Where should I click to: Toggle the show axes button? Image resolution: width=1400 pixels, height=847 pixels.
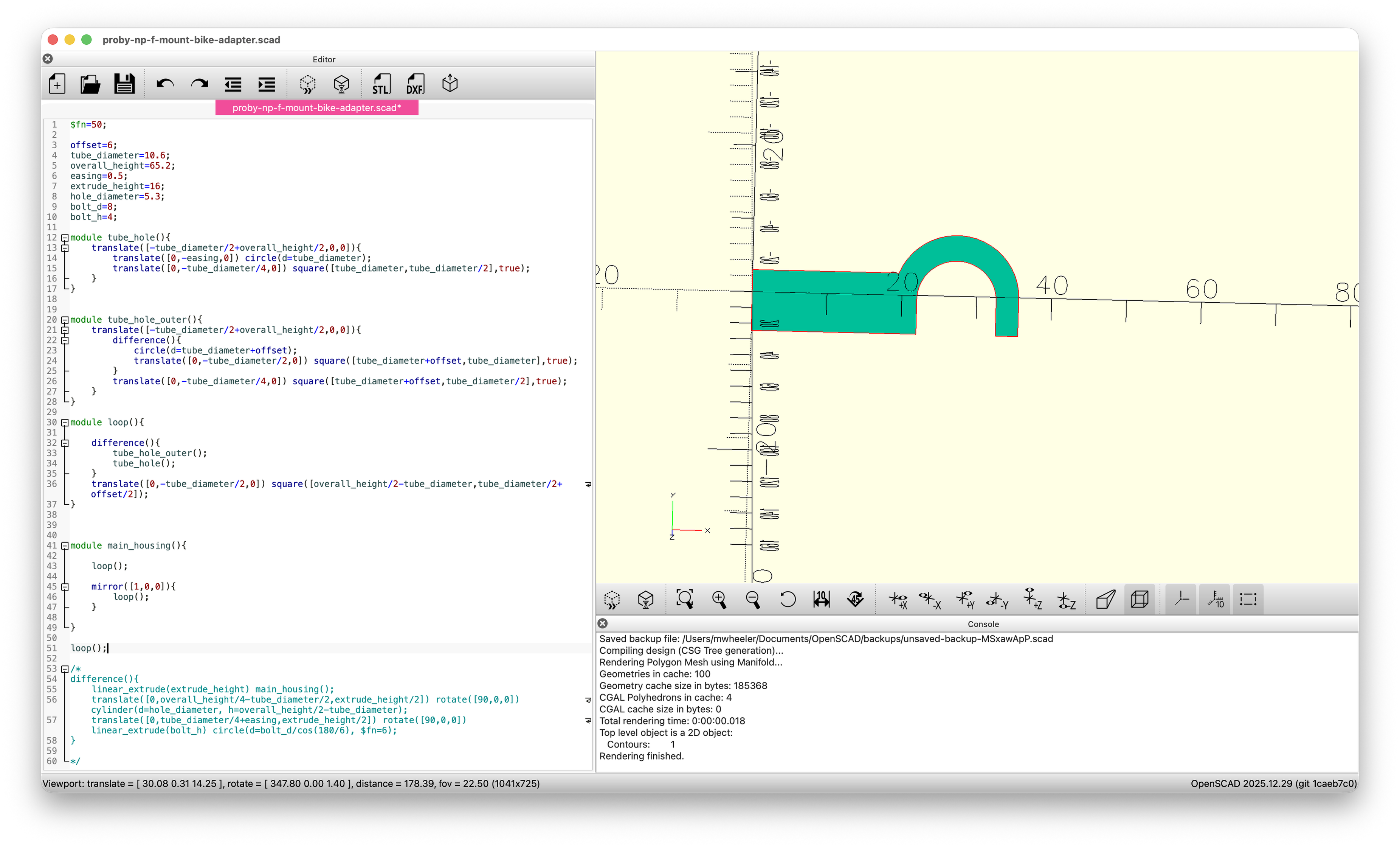pyautogui.click(x=1182, y=599)
